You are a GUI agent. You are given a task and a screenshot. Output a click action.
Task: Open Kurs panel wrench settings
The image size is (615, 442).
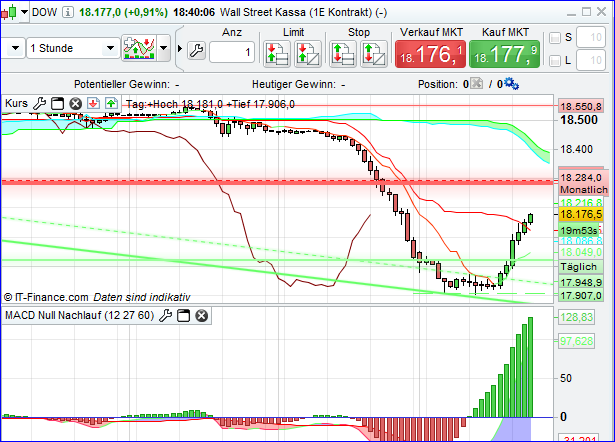39,104
